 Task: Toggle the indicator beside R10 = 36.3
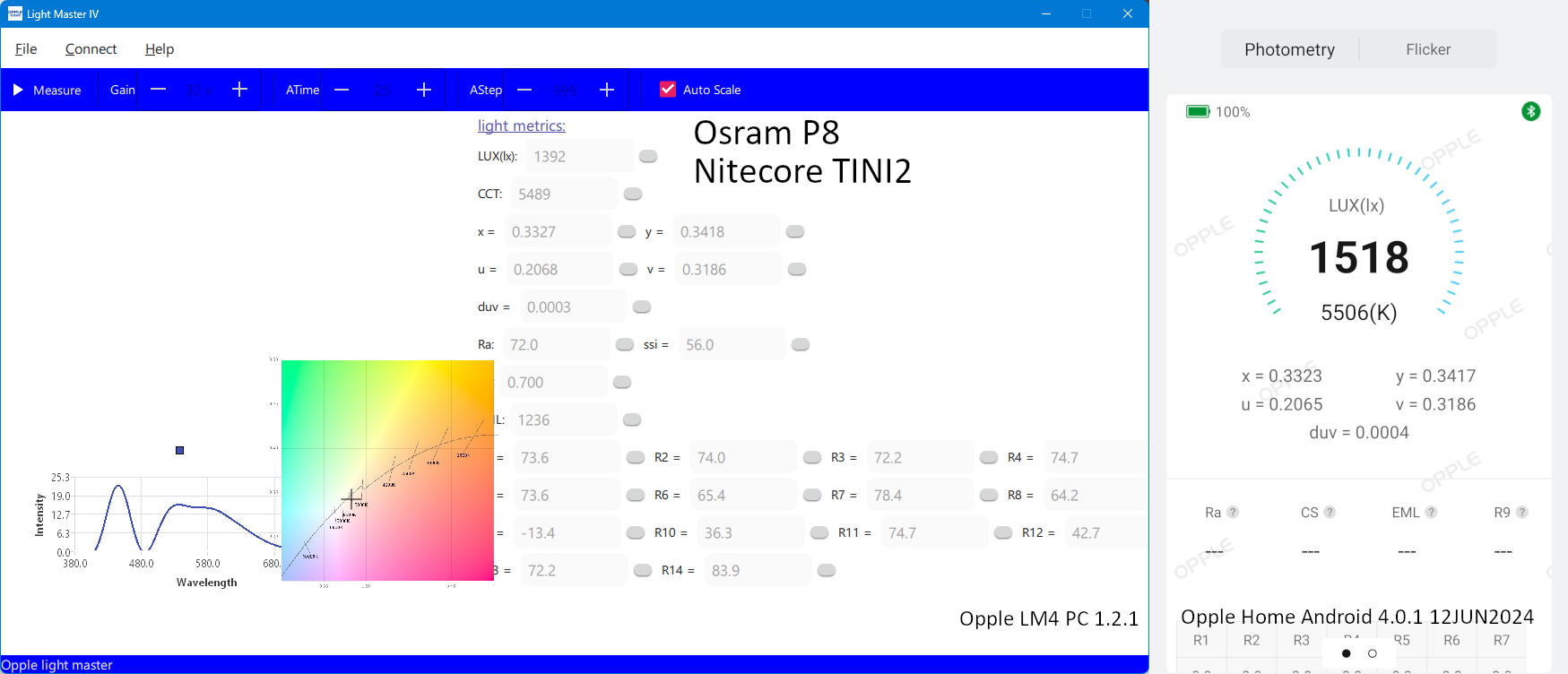[819, 532]
